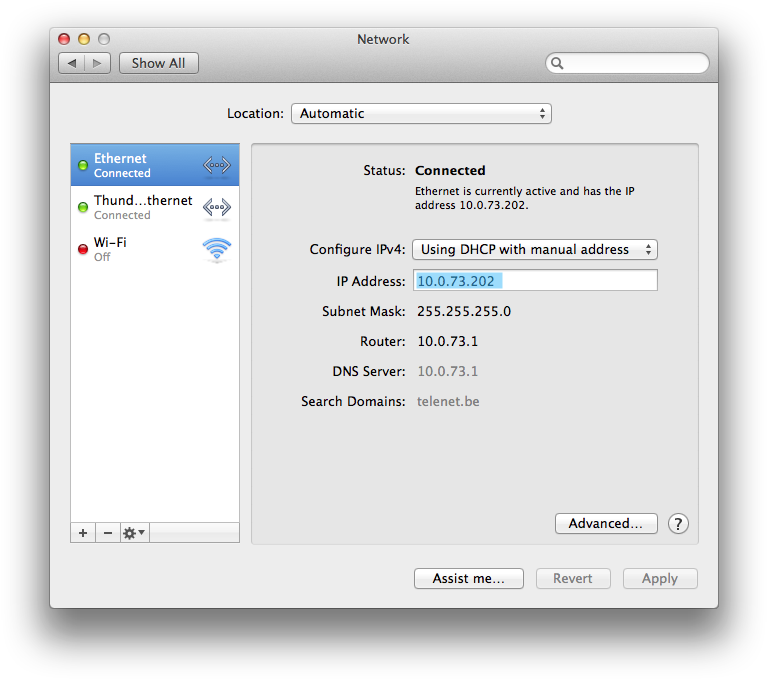Click the Show All button
This screenshot has height=679, width=767.
coord(158,63)
